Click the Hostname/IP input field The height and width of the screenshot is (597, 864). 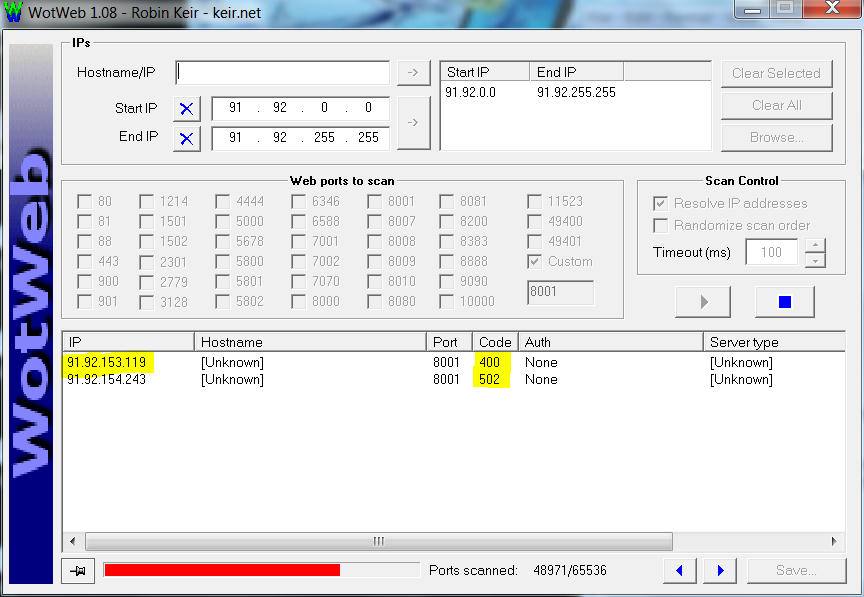[283, 73]
